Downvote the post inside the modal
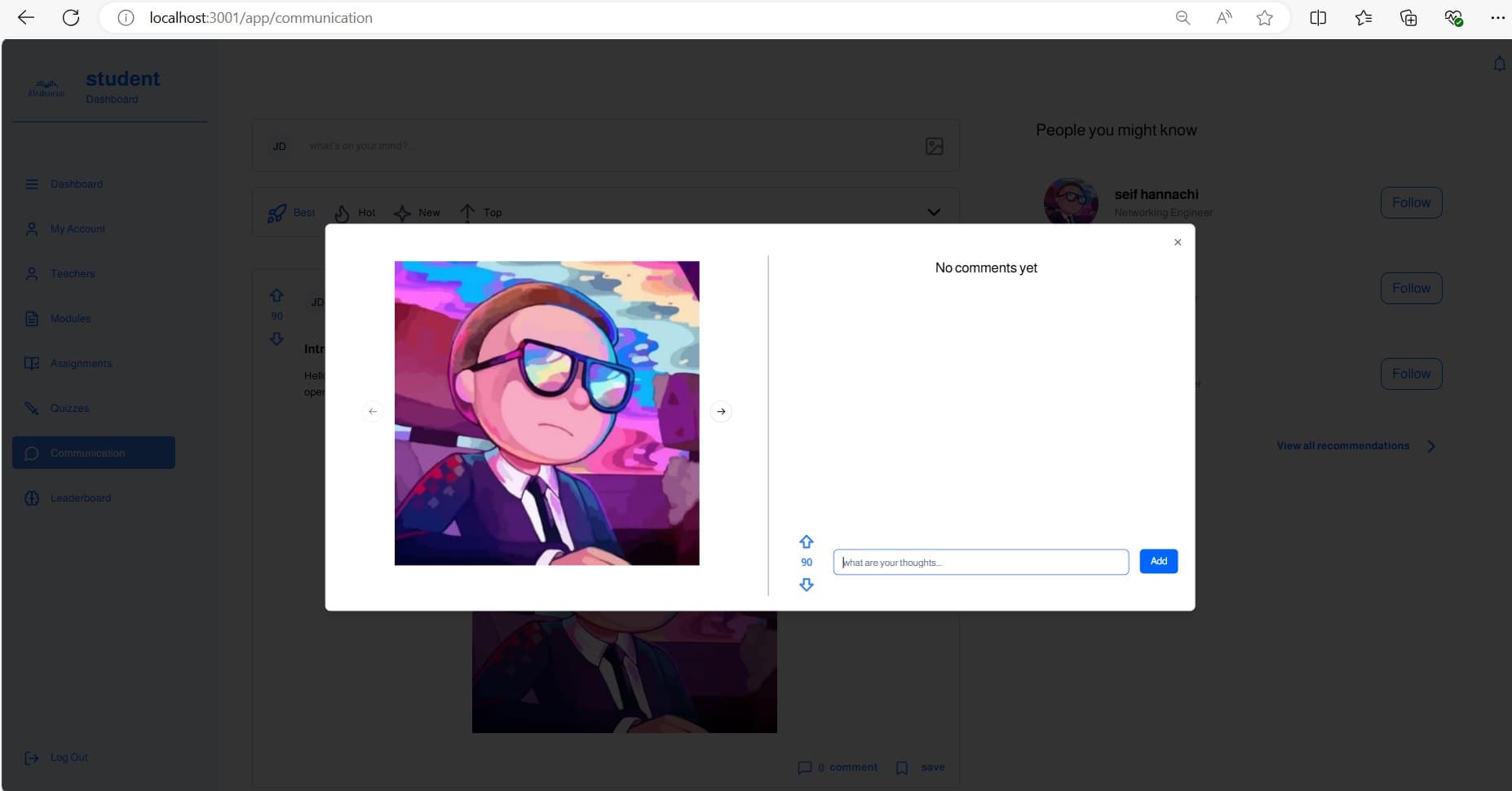This screenshot has height=791, width=1512. click(x=806, y=585)
